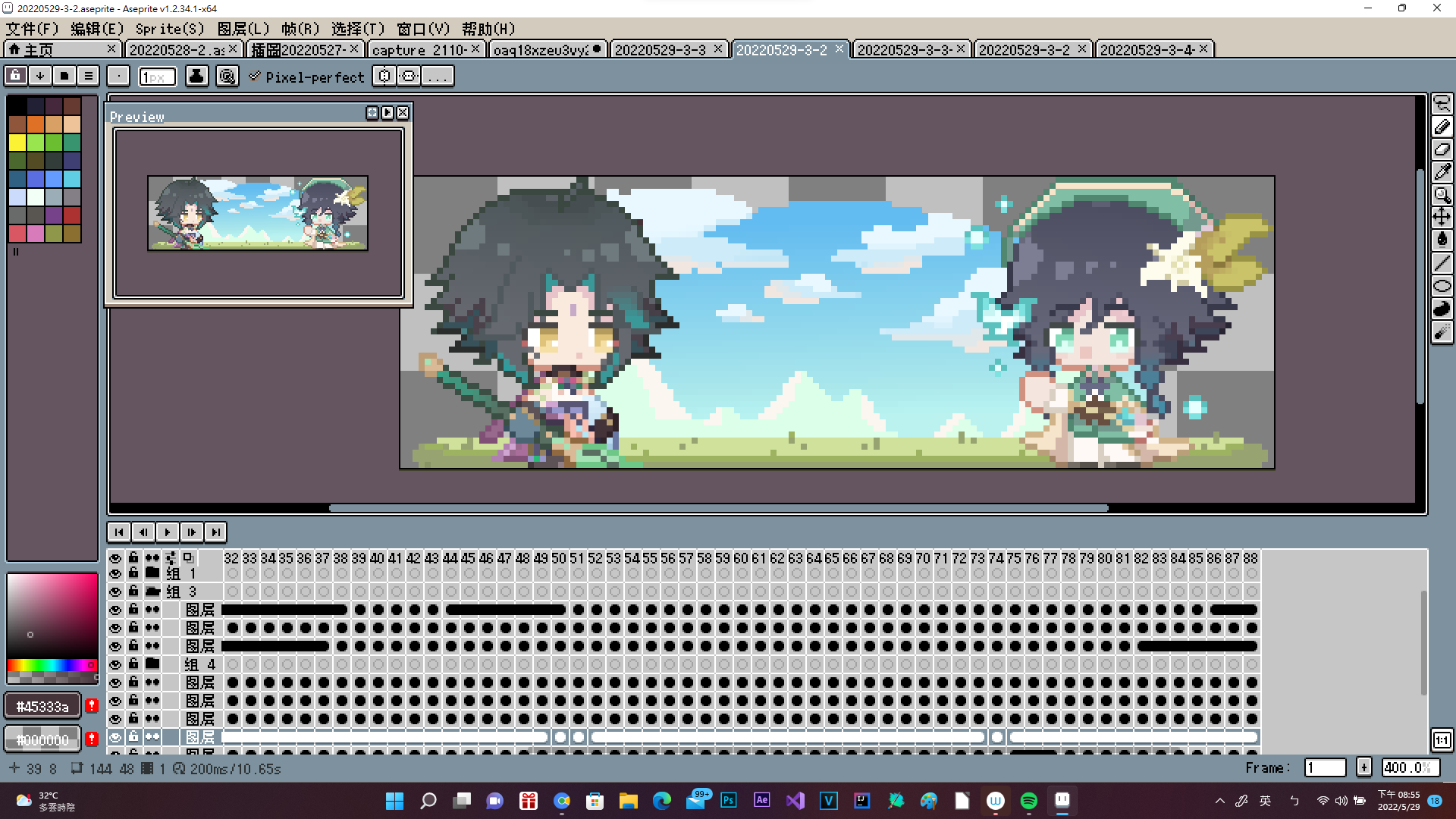Select the Spray tool

pyautogui.click(x=1442, y=331)
